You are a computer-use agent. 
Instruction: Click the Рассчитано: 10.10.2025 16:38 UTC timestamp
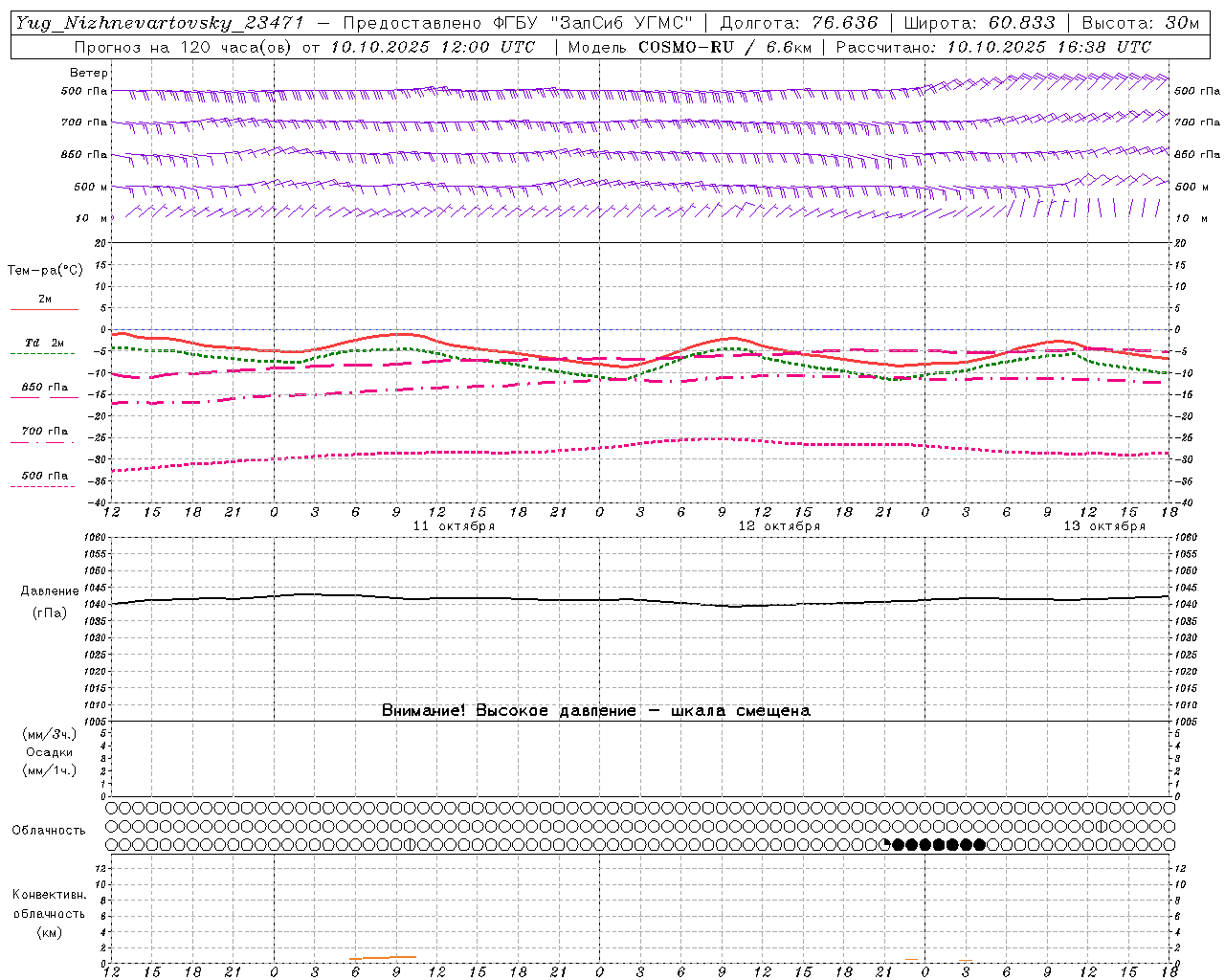pyautogui.click(x=993, y=47)
